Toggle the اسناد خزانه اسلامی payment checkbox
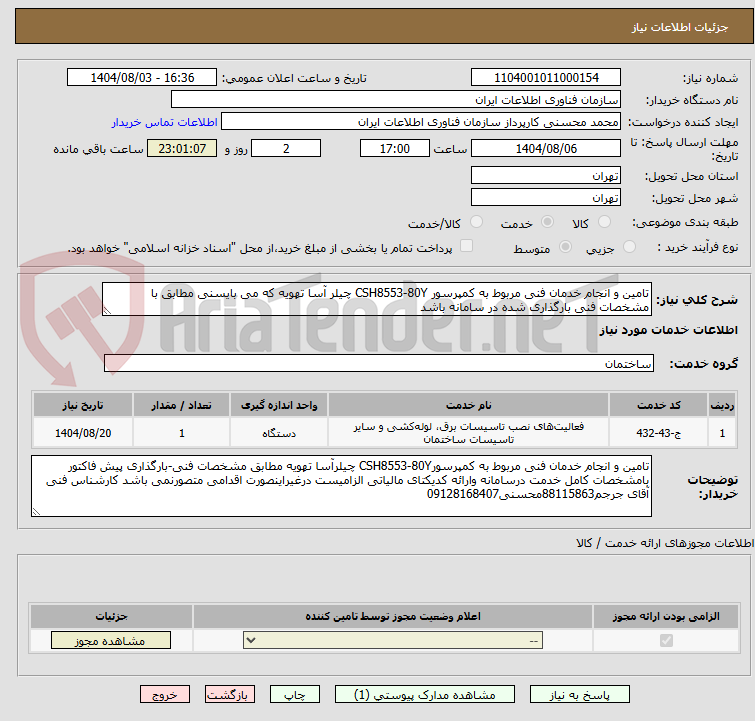 [x=466, y=246]
